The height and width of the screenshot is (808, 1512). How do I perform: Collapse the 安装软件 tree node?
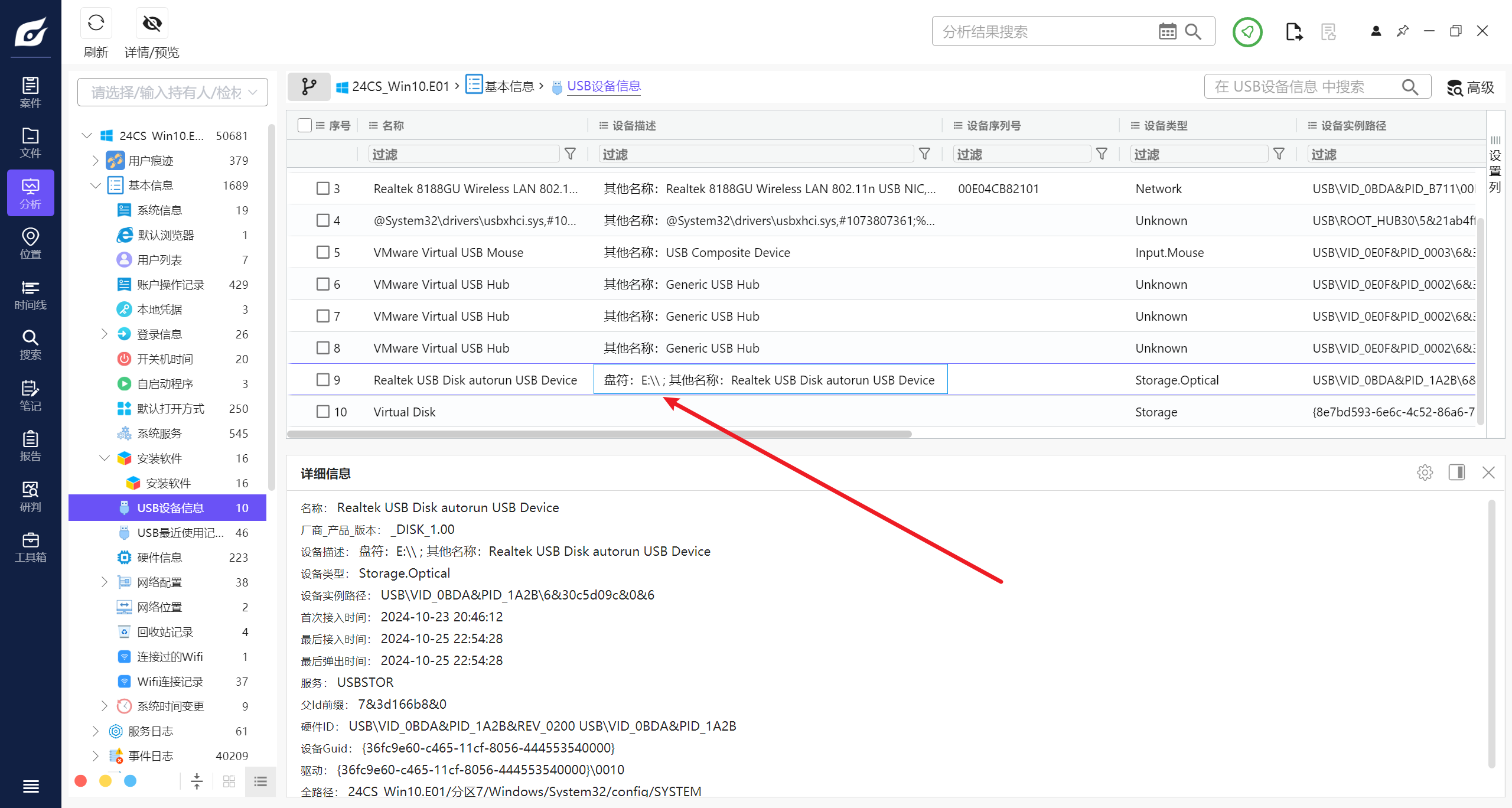pos(105,458)
